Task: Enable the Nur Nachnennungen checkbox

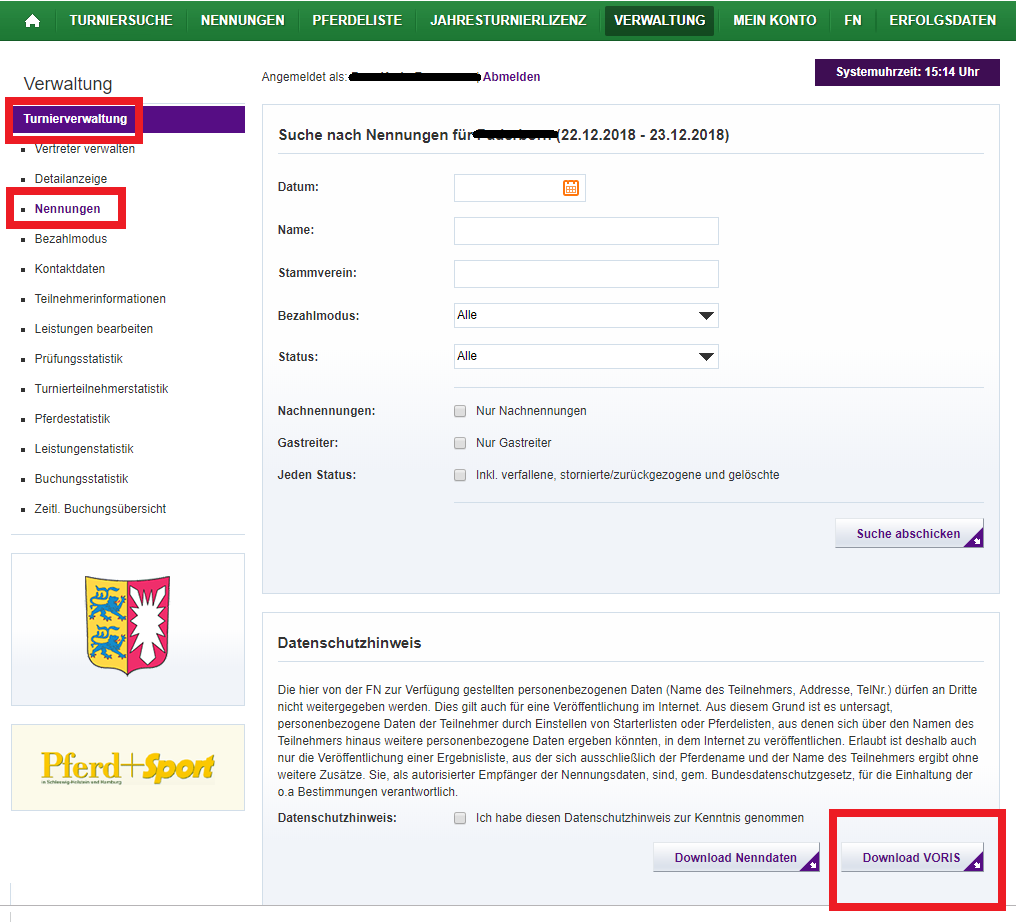Action: pyautogui.click(x=460, y=411)
